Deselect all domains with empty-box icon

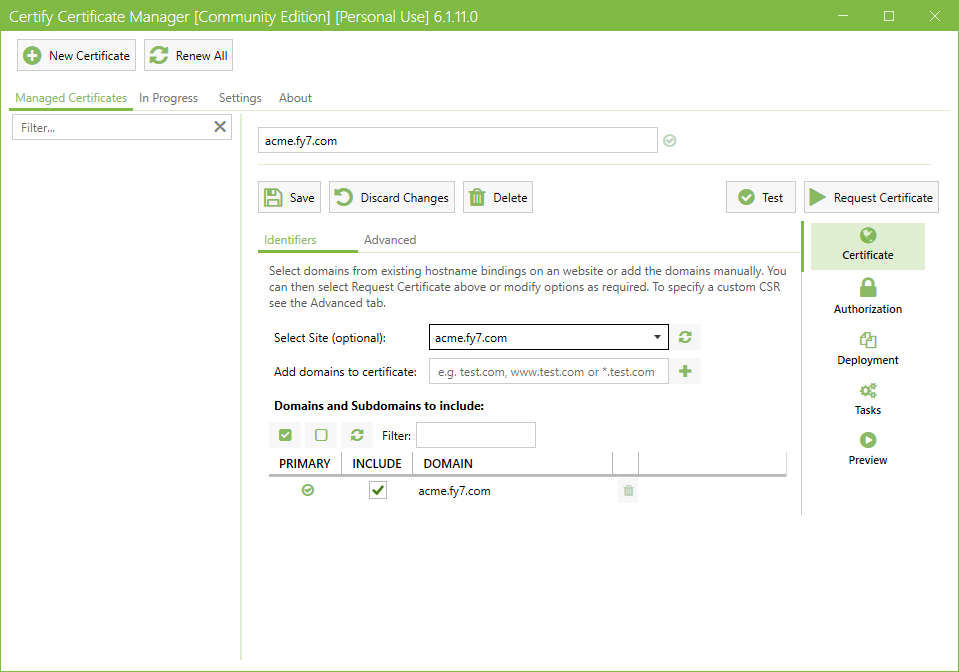pos(321,435)
